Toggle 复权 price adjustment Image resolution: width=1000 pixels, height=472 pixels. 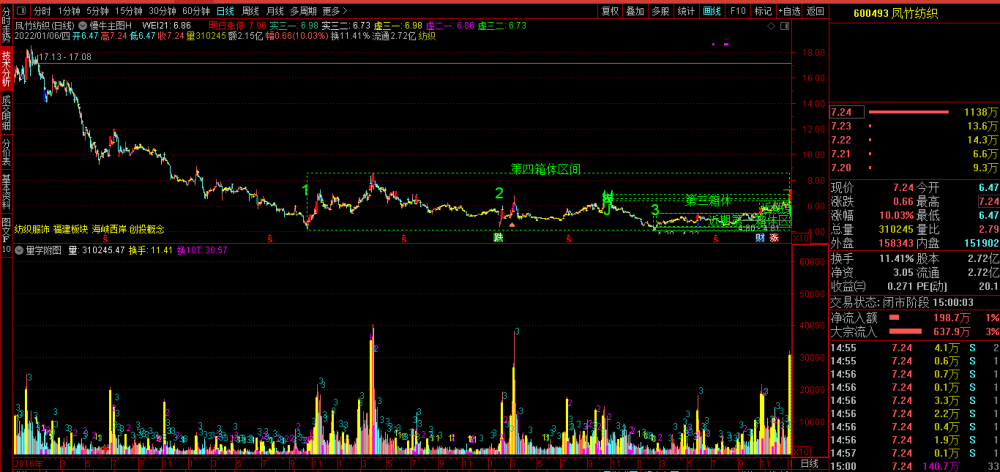coord(610,11)
